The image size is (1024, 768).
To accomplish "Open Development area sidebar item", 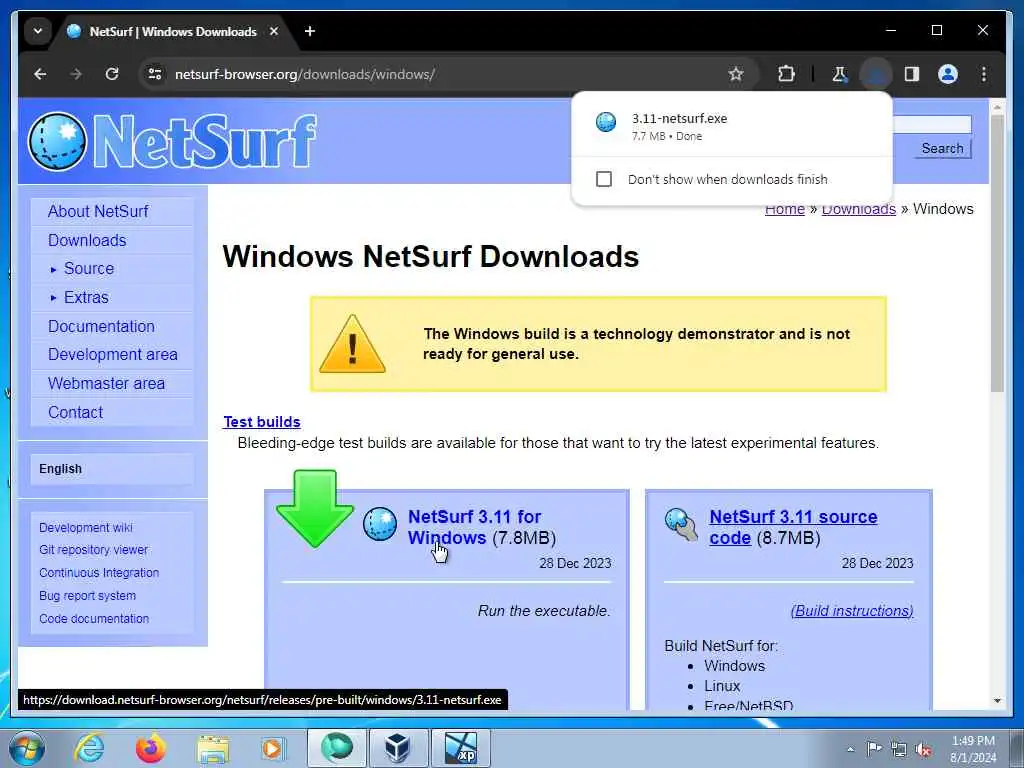I will [112, 355].
